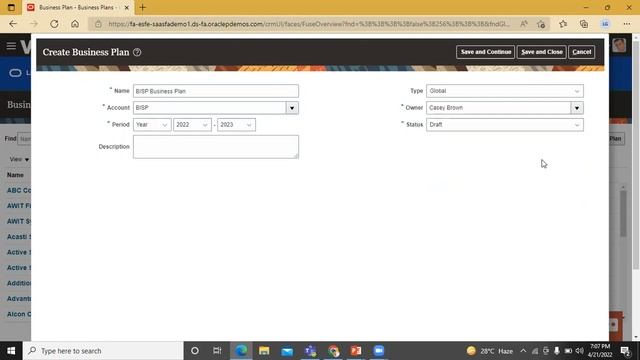Click the taskbar search box
Screen dimensions: 640x360
[x=103, y=351]
